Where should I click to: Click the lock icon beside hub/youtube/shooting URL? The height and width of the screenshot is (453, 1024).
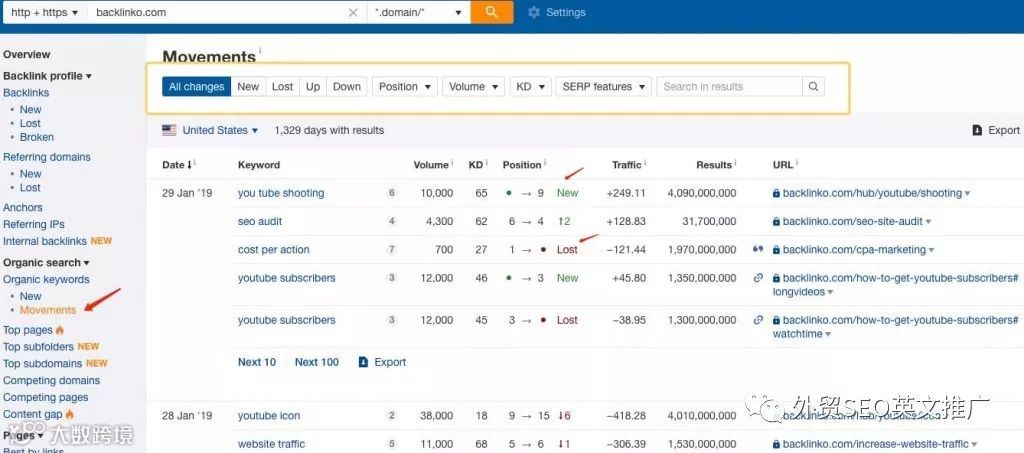point(776,193)
